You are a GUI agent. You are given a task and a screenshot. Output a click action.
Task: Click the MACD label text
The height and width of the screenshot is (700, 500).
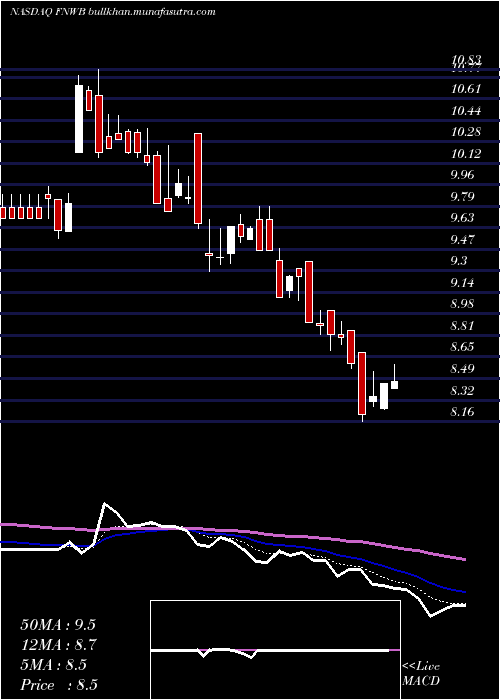421,681
